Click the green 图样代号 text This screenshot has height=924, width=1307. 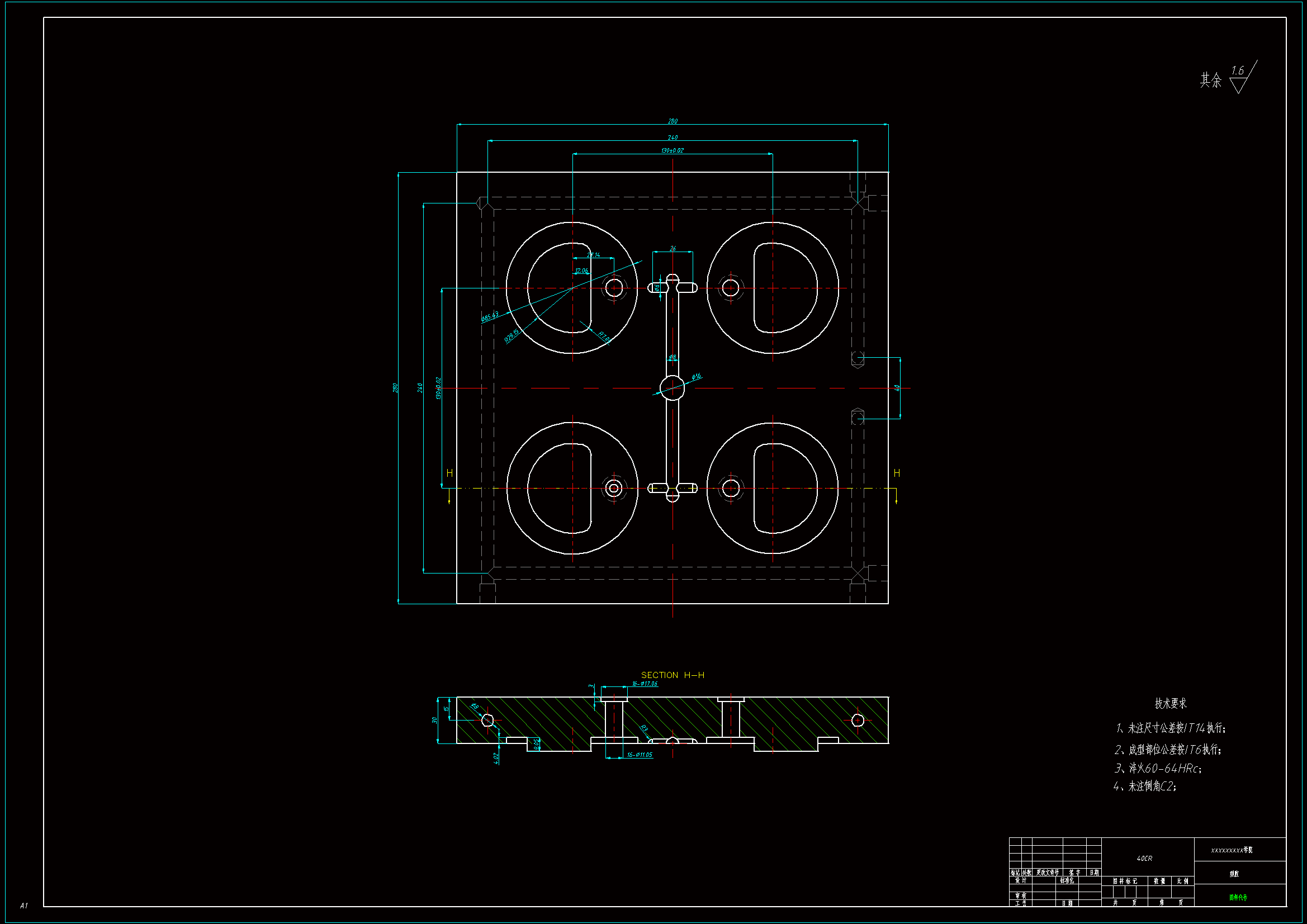coord(1238,898)
